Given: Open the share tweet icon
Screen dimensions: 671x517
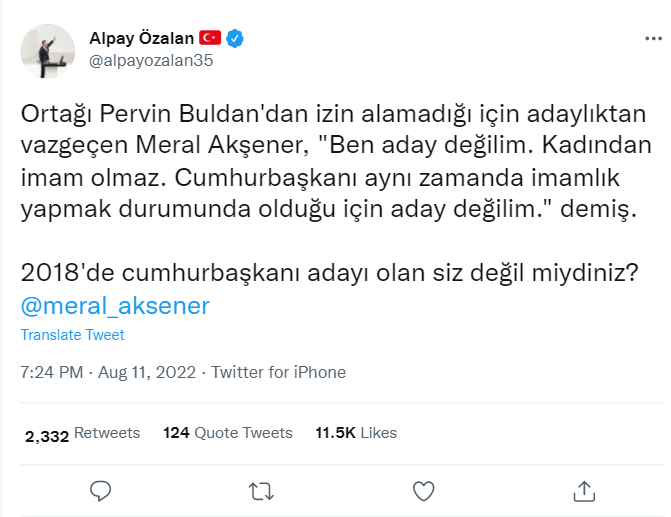Looking at the screenshot, I should pos(586,490).
